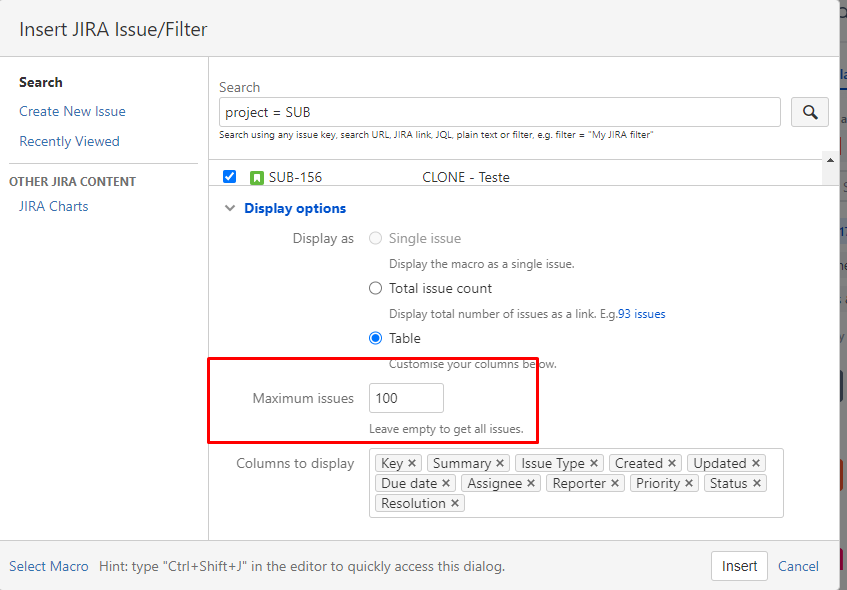Image resolution: width=847 pixels, height=590 pixels.
Task: Select the Total issue count radio option
Action: tap(375, 288)
